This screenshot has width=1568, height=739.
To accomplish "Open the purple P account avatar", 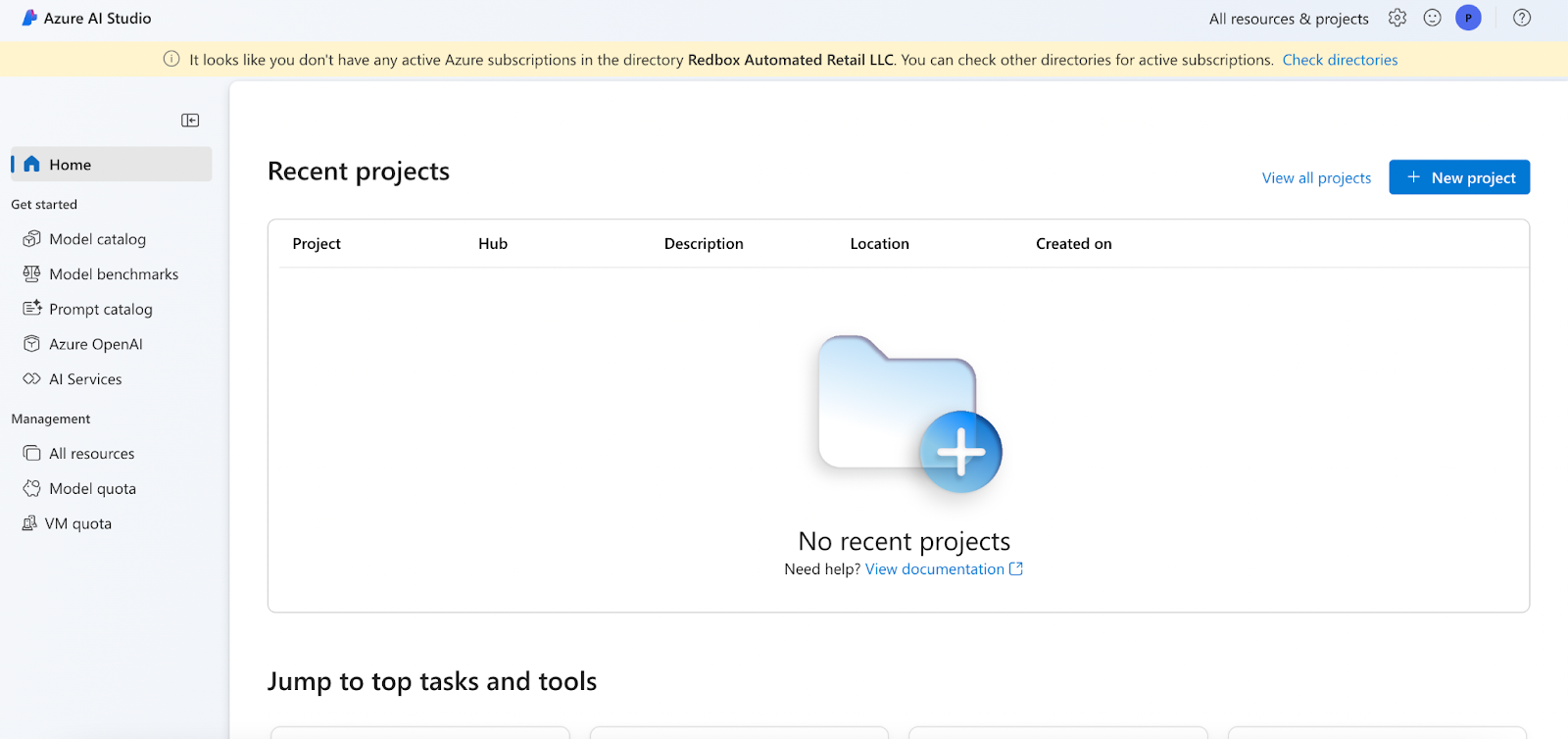I will tap(1468, 18).
